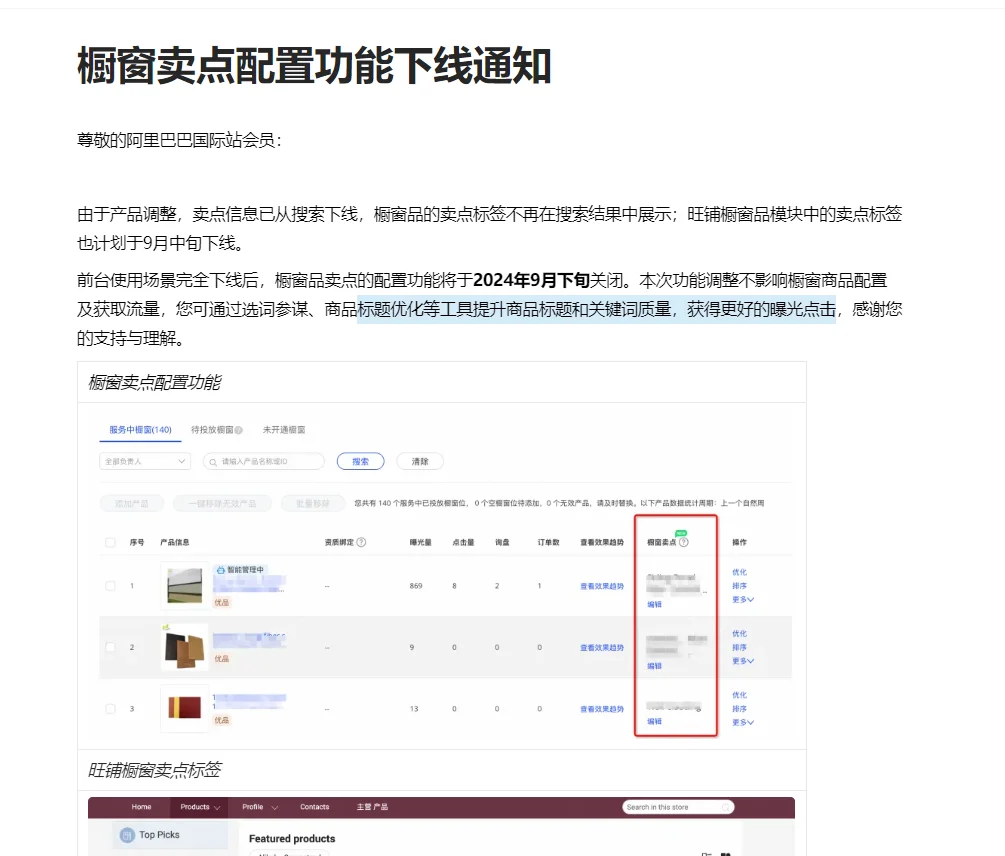This screenshot has width=1005, height=856.
Task: Open the 全部负责人 dropdown
Action: (143, 461)
